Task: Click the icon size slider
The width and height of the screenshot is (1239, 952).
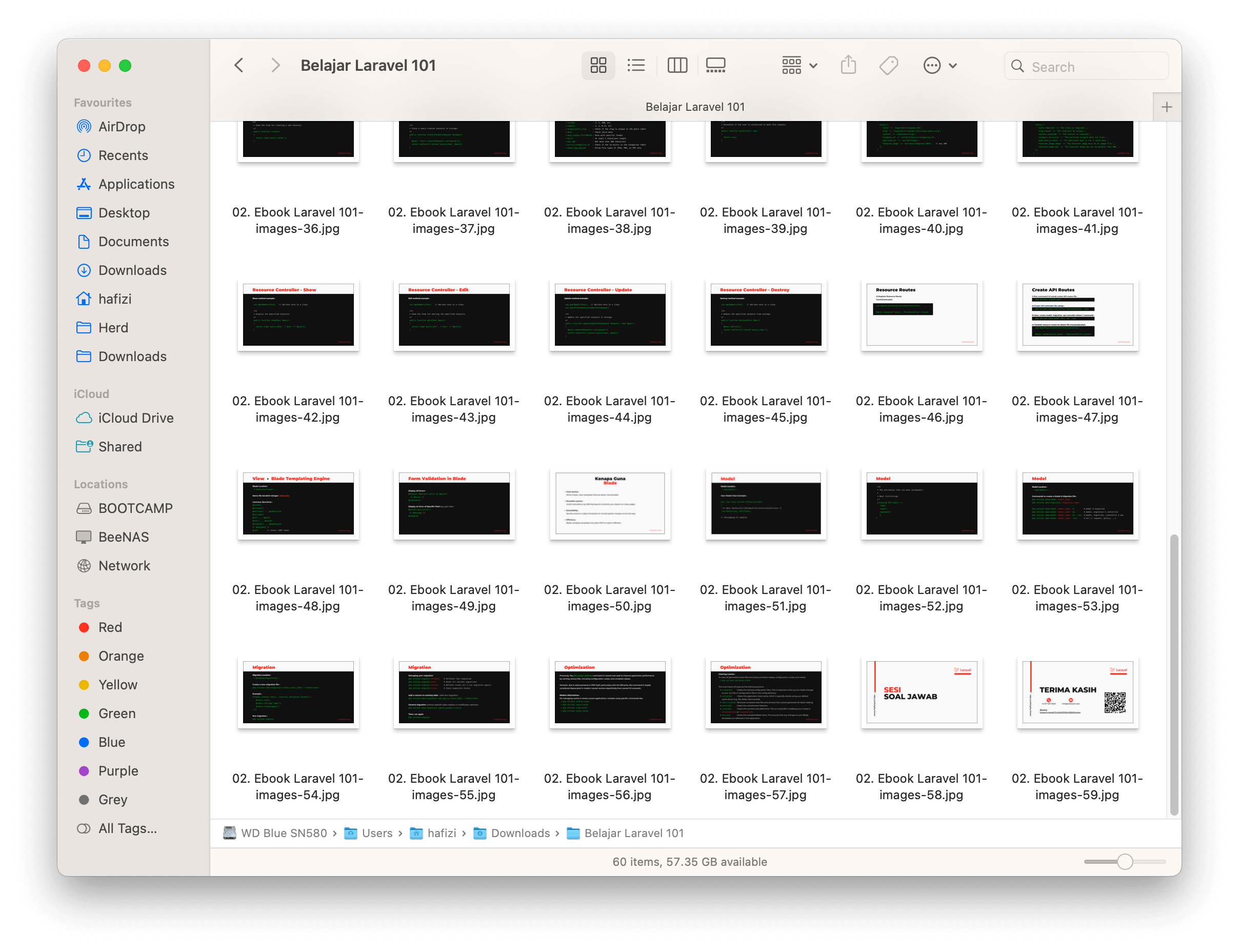Action: [1125, 862]
